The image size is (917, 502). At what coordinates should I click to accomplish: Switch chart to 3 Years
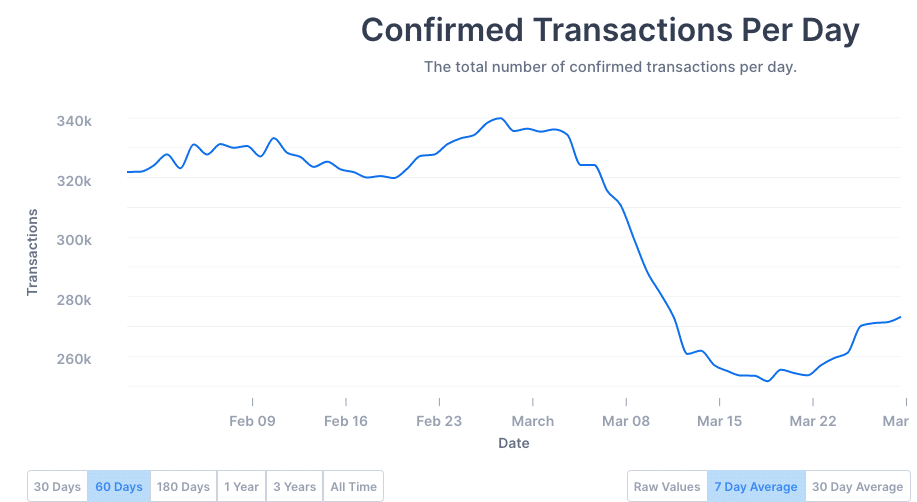point(294,487)
